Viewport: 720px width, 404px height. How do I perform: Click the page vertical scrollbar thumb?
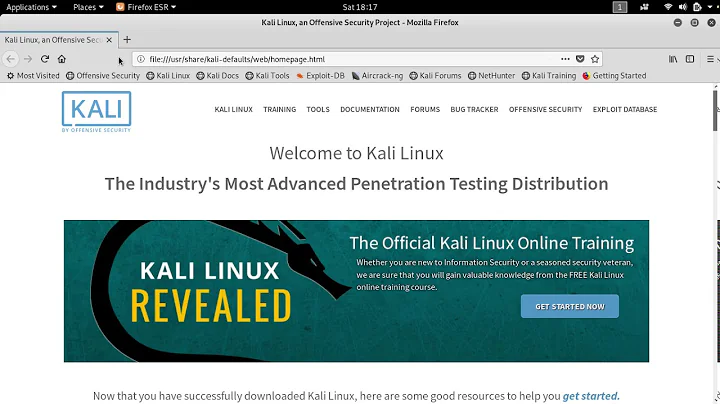(x=715, y=110)
